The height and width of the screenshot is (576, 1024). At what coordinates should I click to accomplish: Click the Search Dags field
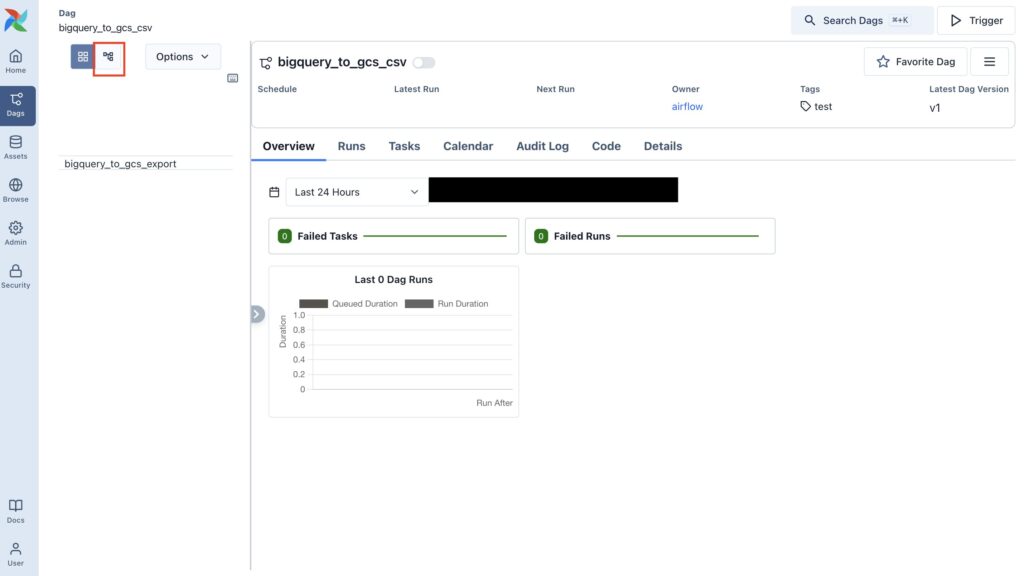(861, 20)
